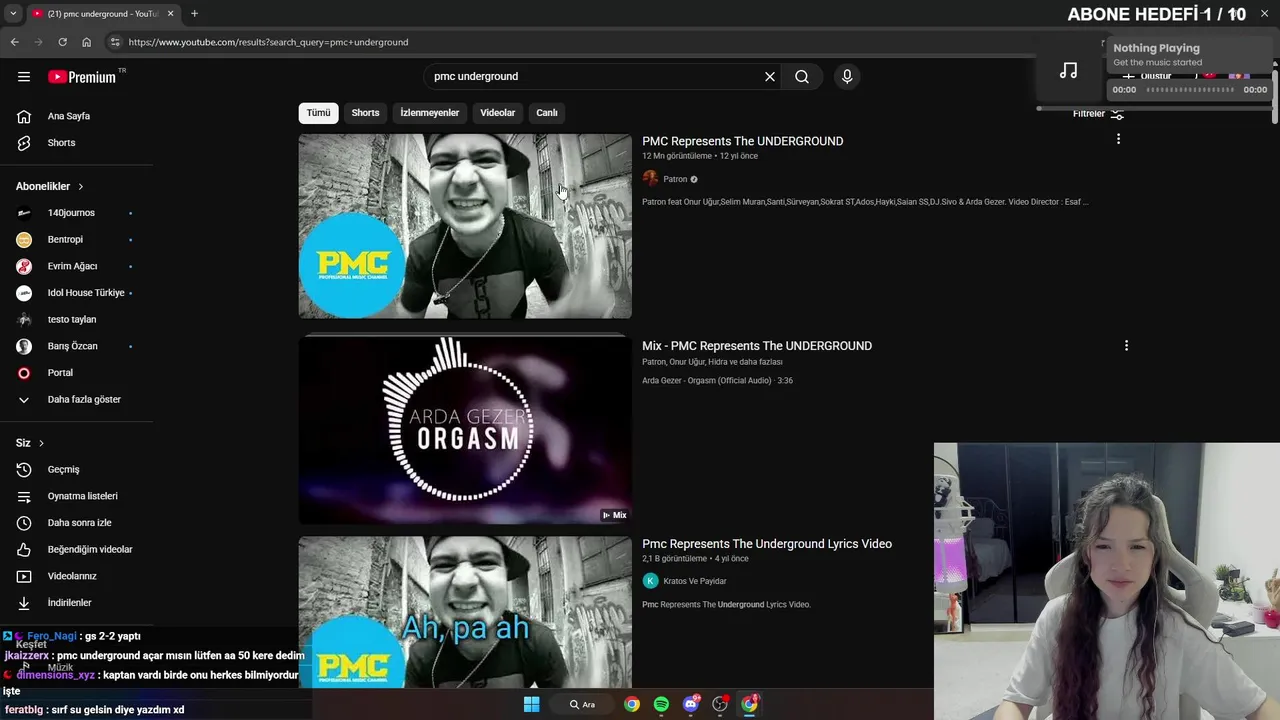This screenshot has width=1280, height=720.
Task: Click the browser home icon
Action: tap(86, 42)
